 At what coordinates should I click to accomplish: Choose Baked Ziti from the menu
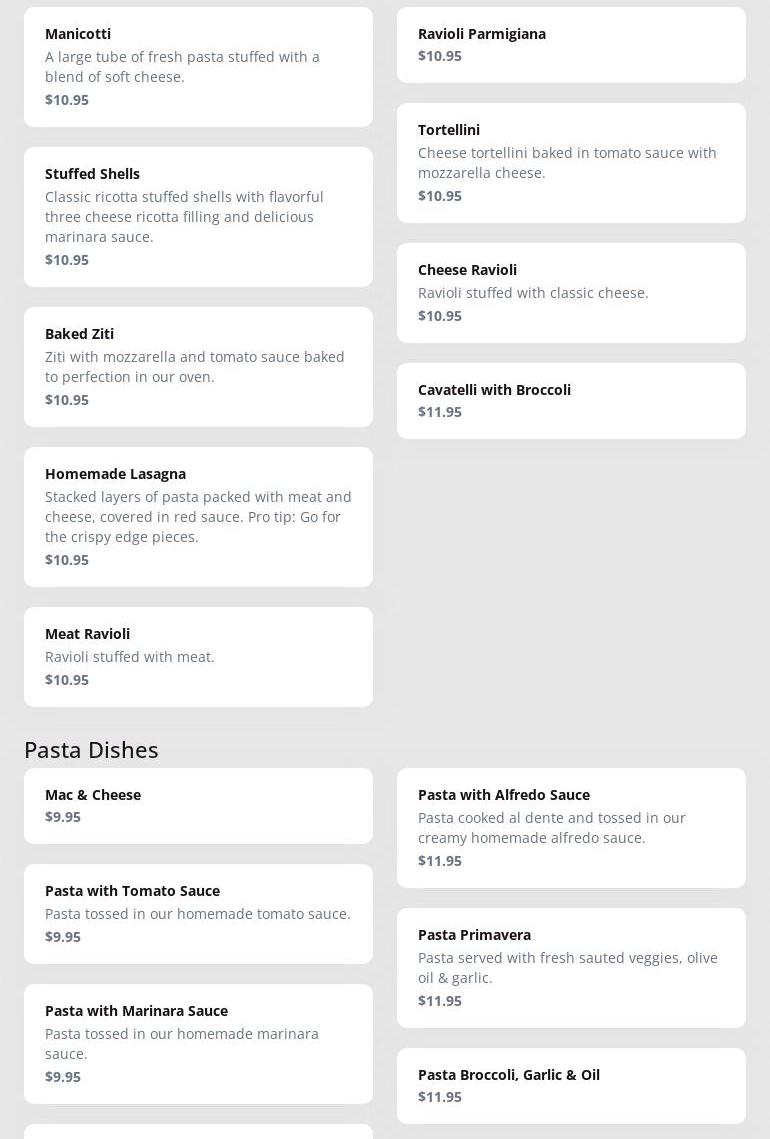(x=198, y=366)
